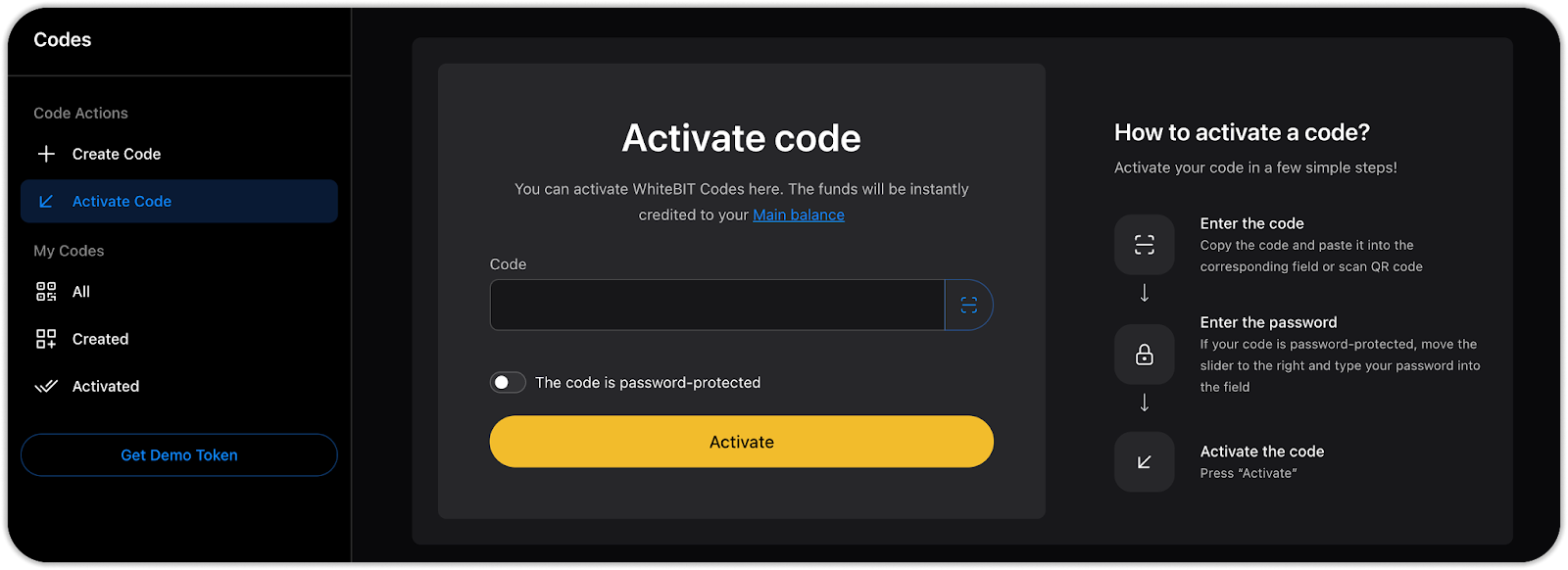
Task: Select Activate Code in the sidebar
Action: point(122,201)
